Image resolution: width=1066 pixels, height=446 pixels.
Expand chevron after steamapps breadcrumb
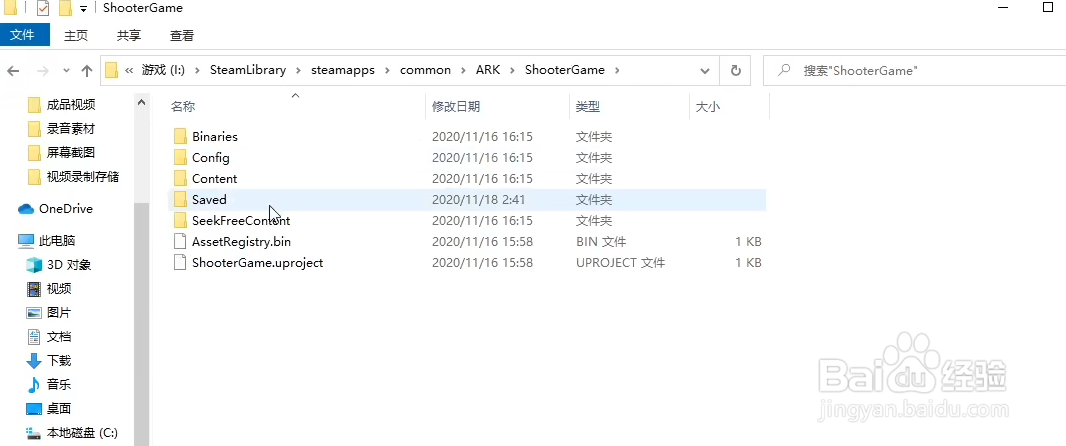pos(388,70)
